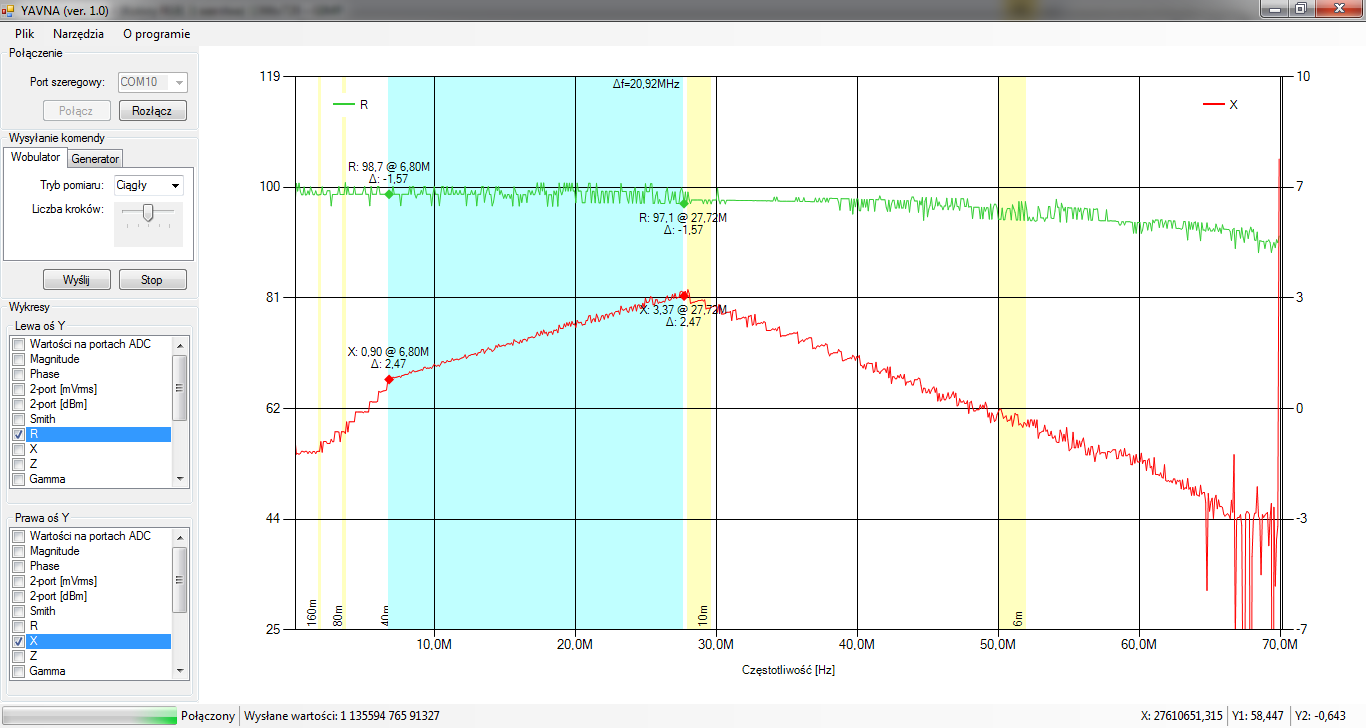
Task: Click the green R legend line
Action: click(x=343, y=104)
